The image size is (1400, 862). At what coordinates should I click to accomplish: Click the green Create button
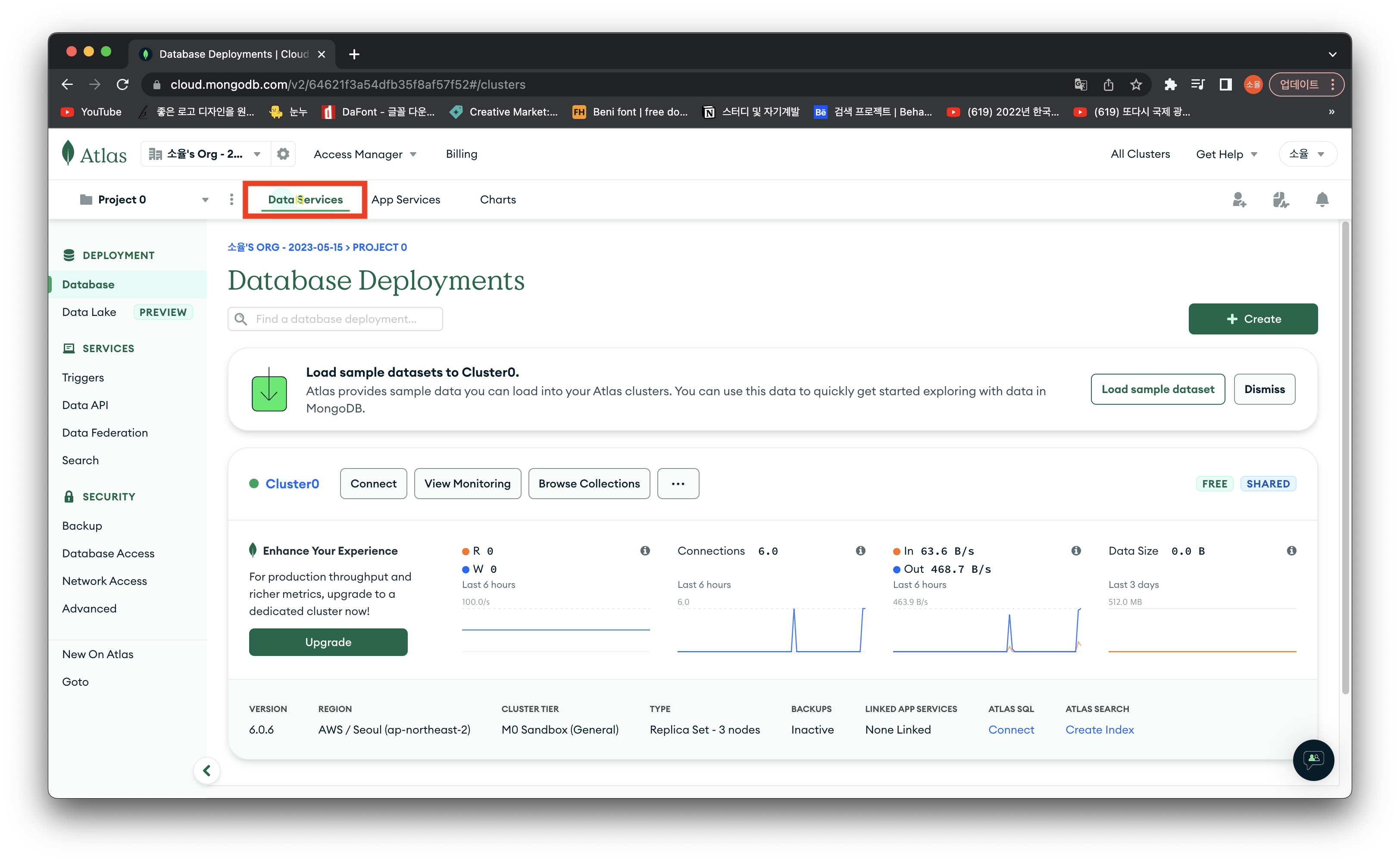(x=1253, y=319)
